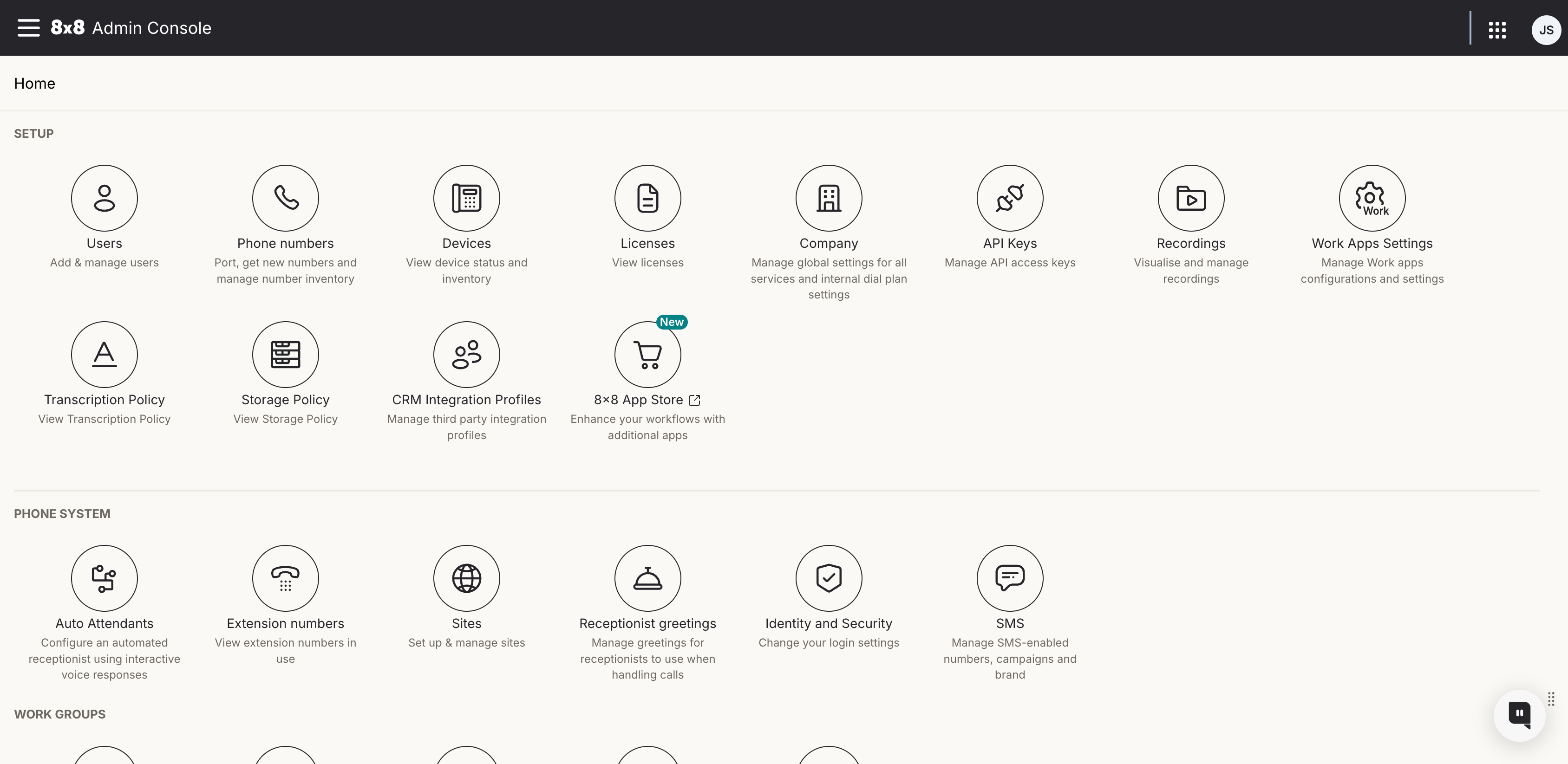Click the 8x8 Admin Console logo
This screenshot has height=764, width=1568.
coord(131,28)
